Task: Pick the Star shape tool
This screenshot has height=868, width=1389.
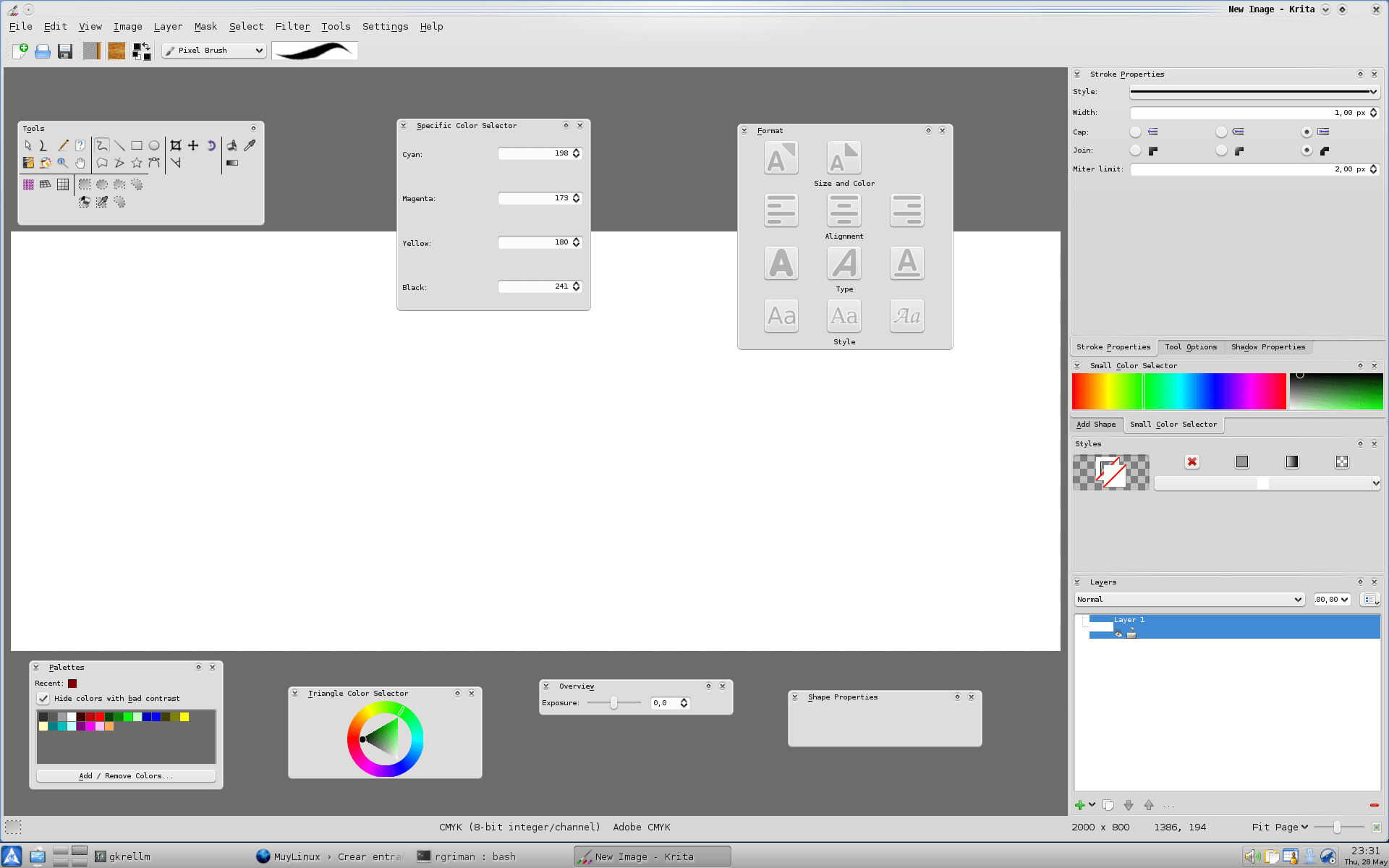Action: (x=137, y=163)
